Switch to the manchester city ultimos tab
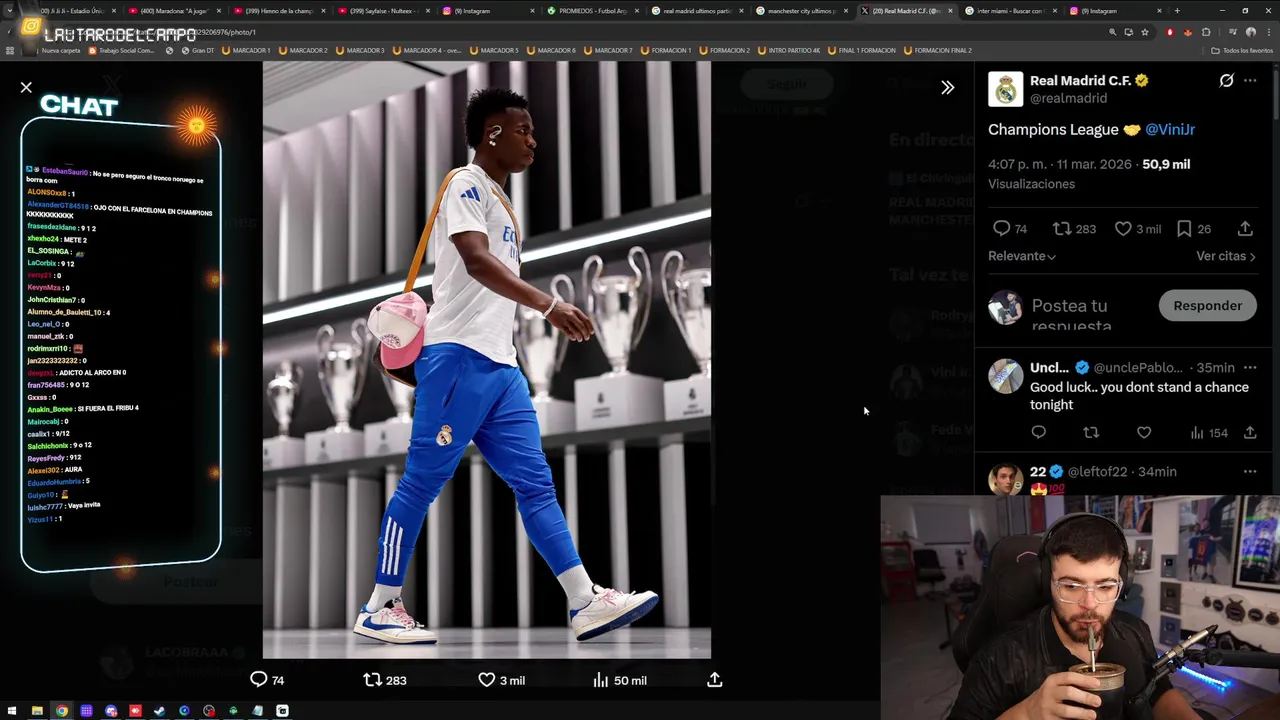 pos(800,11)
